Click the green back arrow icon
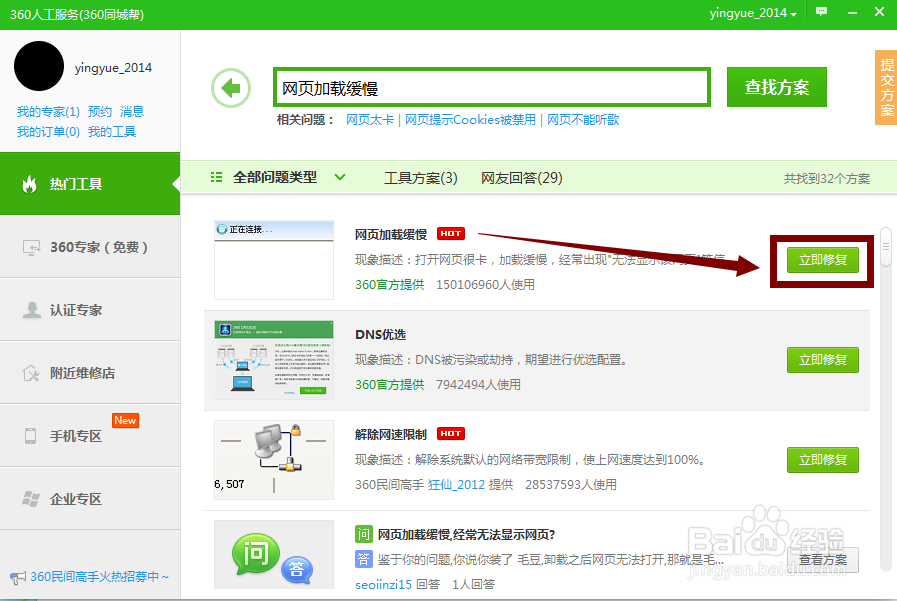 click(x=231, y=88)
